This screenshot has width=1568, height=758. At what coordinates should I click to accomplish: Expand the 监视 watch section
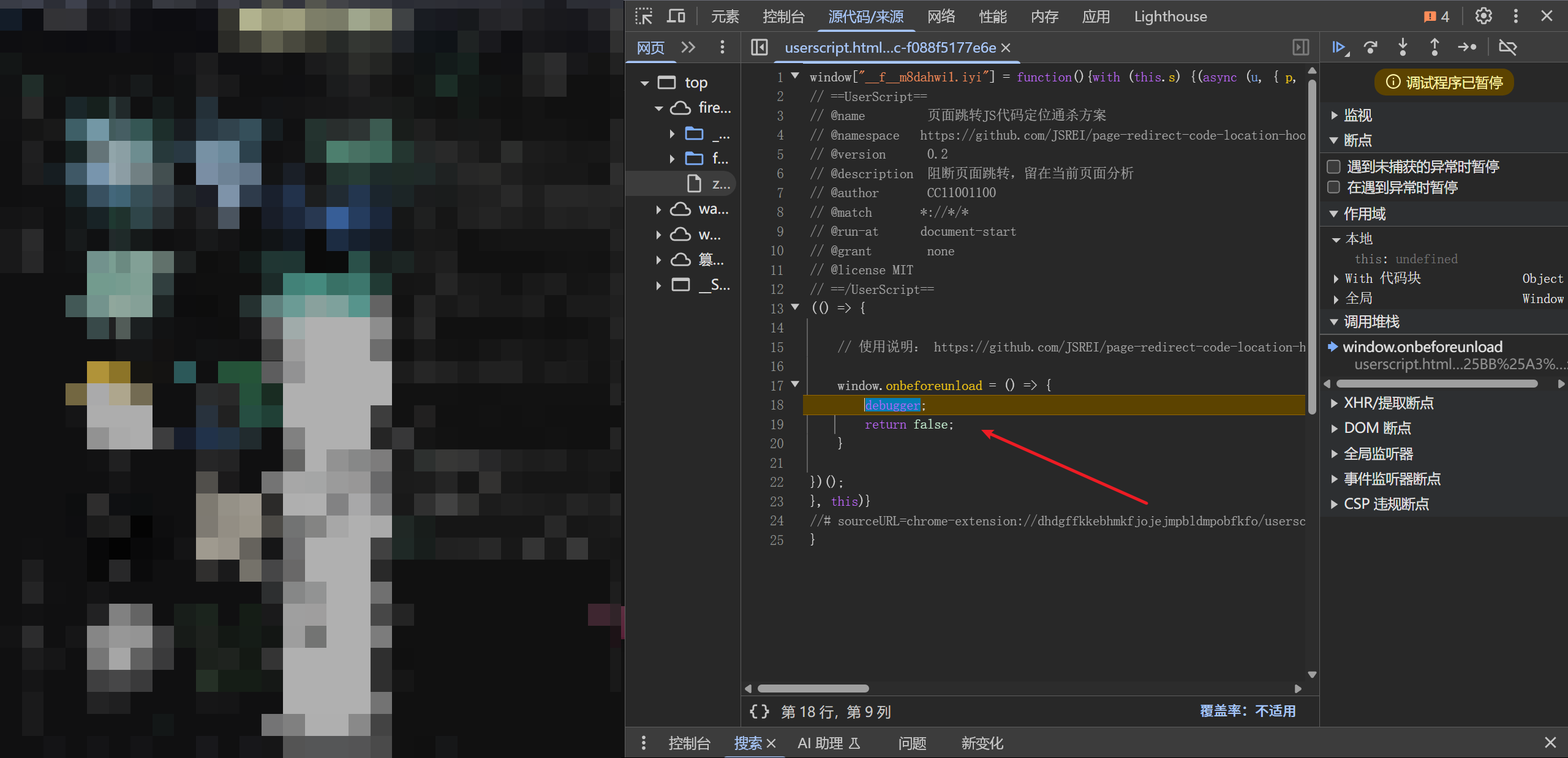[1357, 115]
